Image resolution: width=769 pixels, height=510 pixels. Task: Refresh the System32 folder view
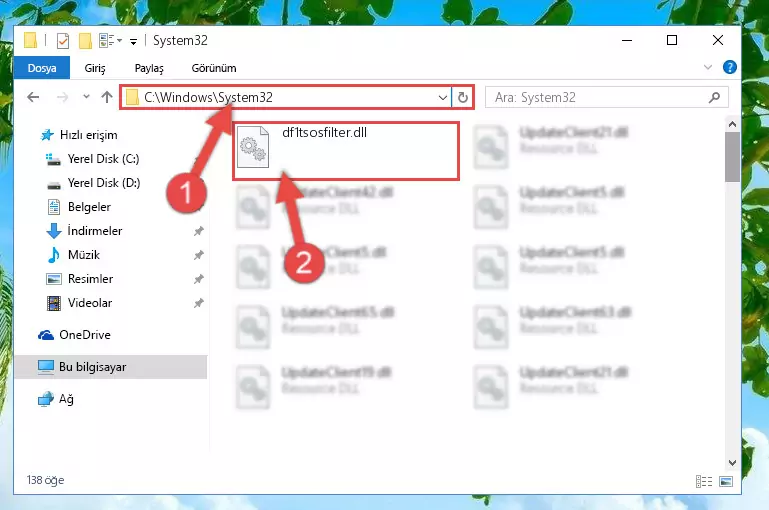coord(462,98)
